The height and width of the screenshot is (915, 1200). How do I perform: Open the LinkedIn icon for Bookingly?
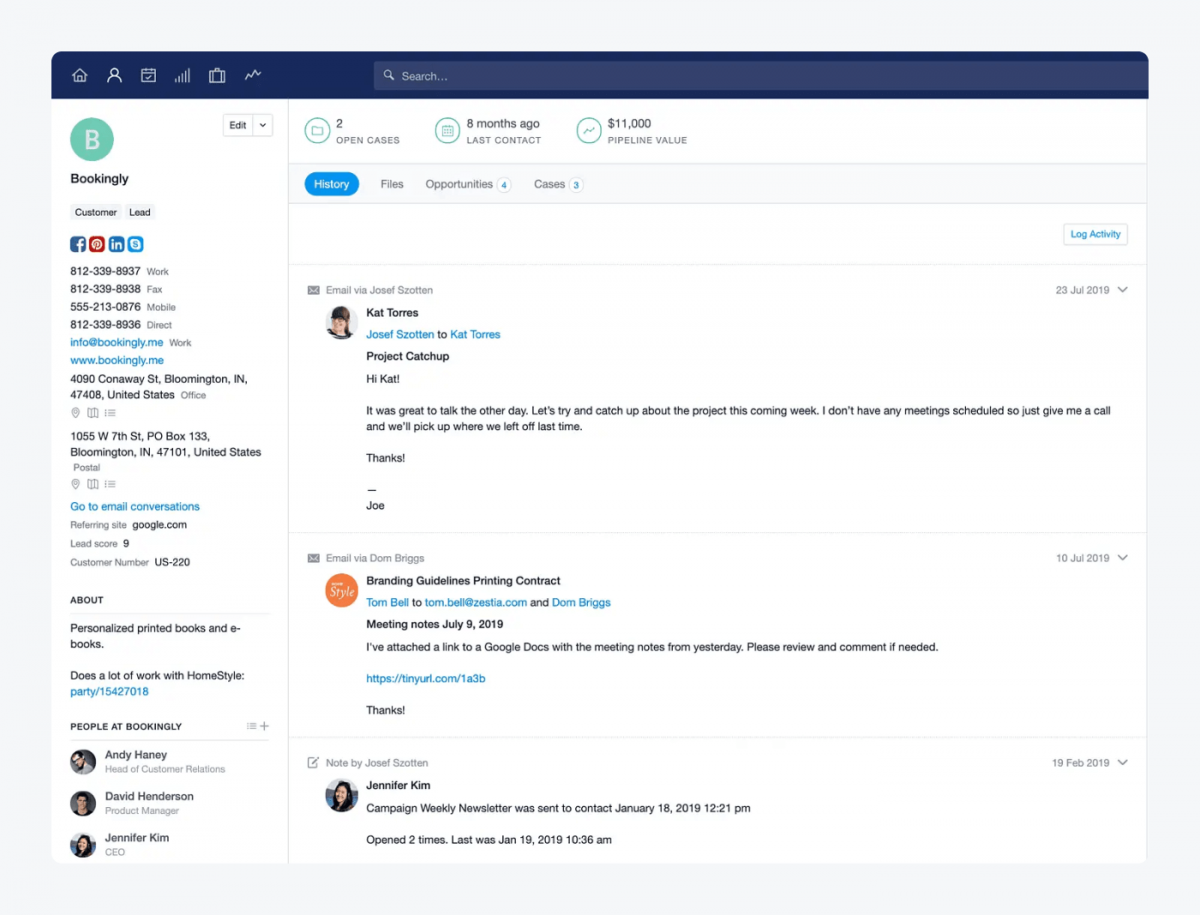[x=116, y=243]
